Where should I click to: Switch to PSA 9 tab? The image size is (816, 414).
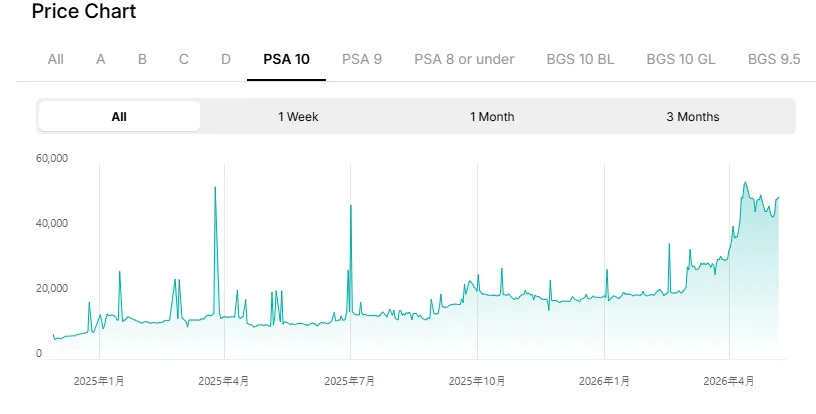(362, 59)
